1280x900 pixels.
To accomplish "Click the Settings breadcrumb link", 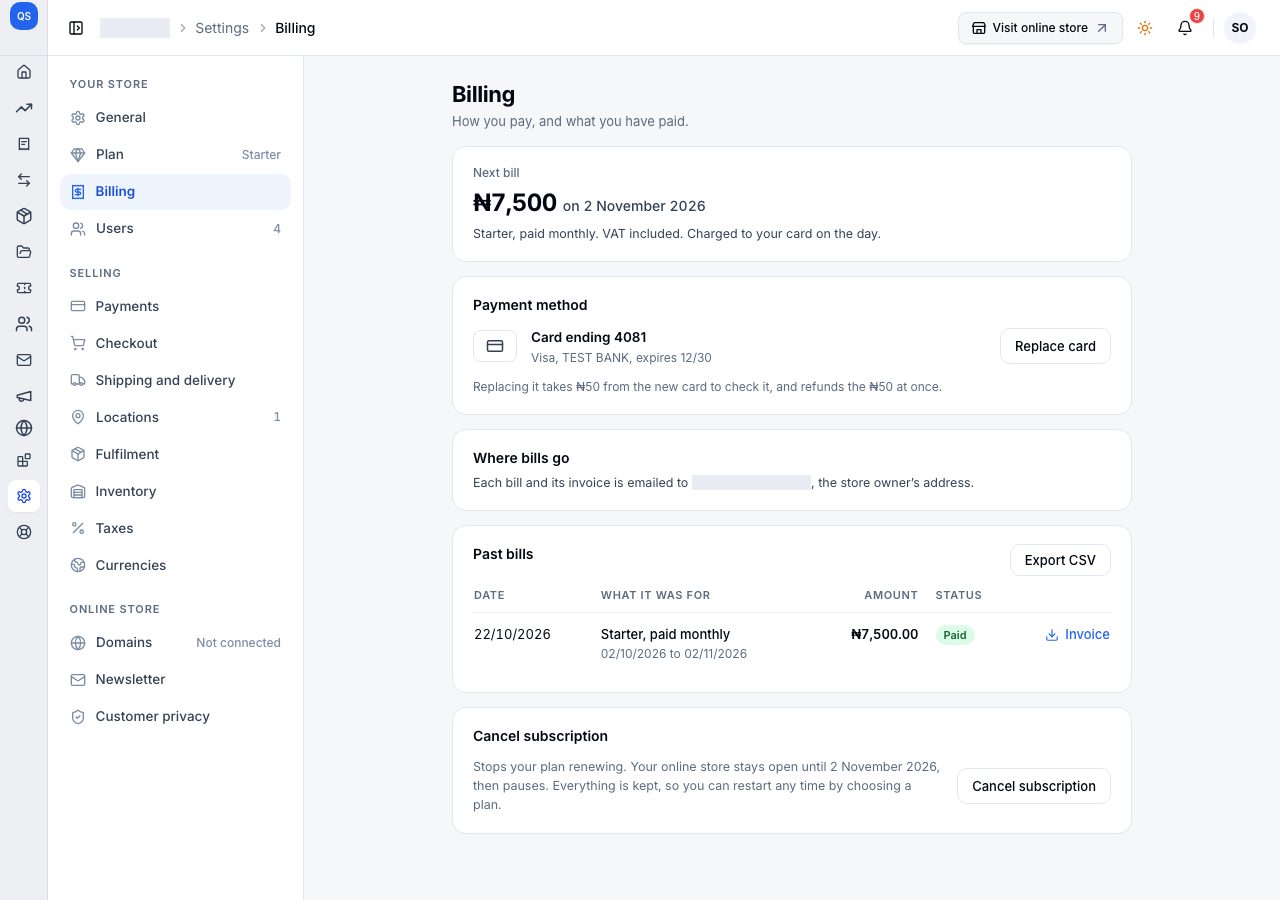I will click(x=222, y=28).
